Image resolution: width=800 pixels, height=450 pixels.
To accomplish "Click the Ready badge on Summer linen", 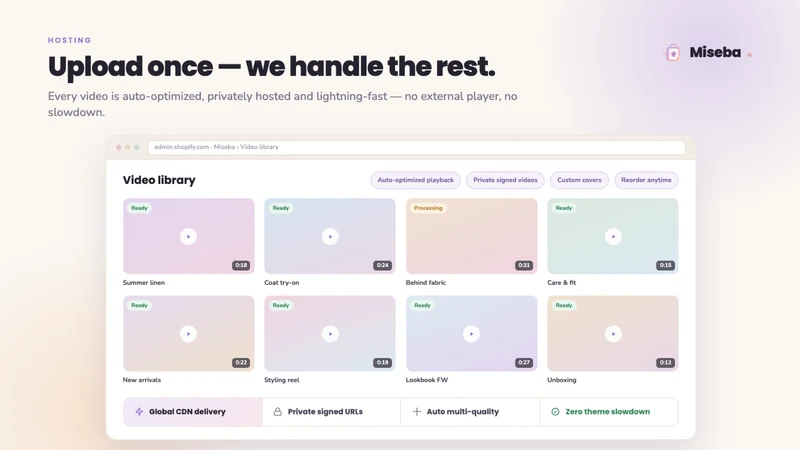I will (139, 208).
